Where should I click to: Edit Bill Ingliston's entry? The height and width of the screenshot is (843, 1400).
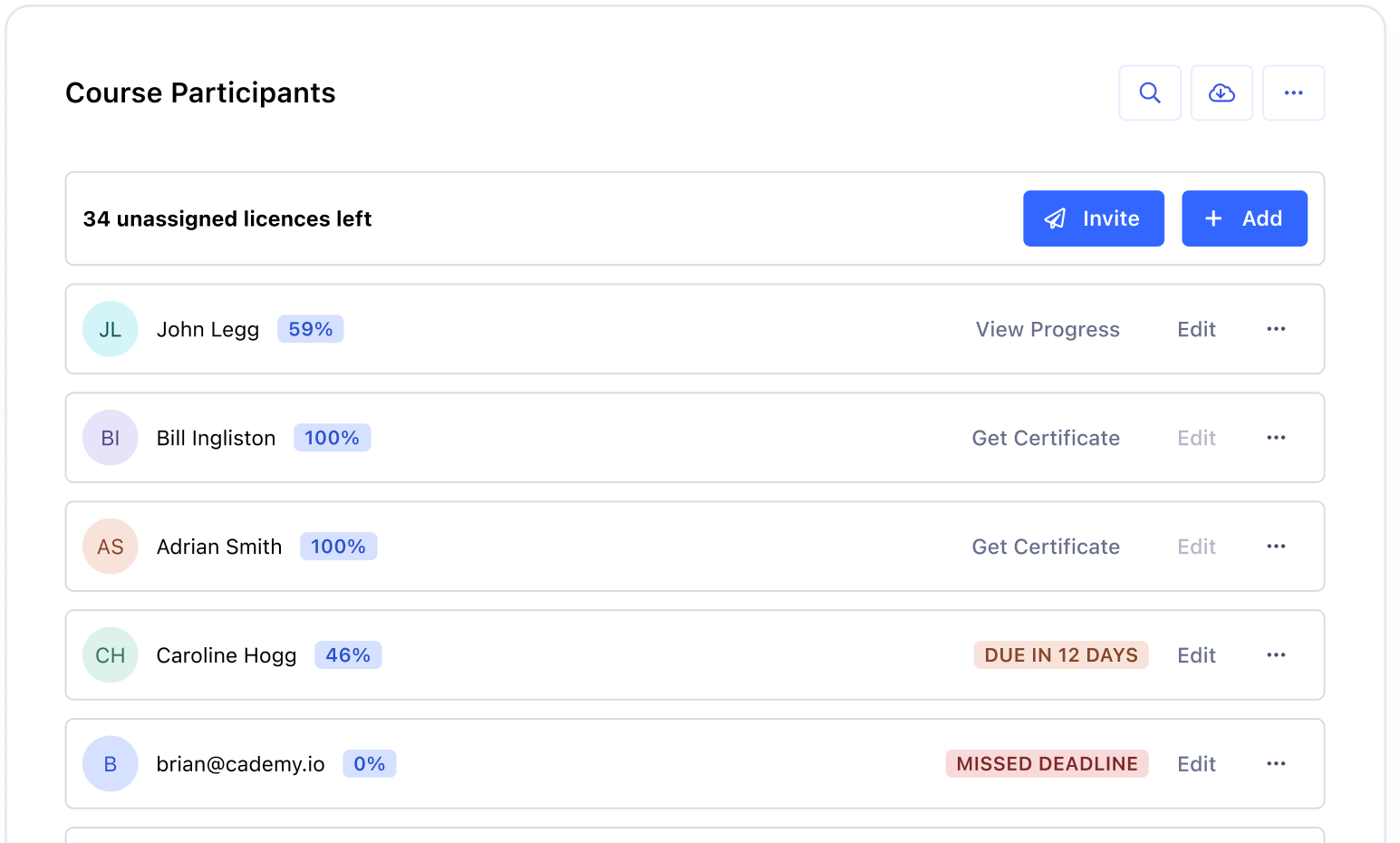click(1196, 438)
